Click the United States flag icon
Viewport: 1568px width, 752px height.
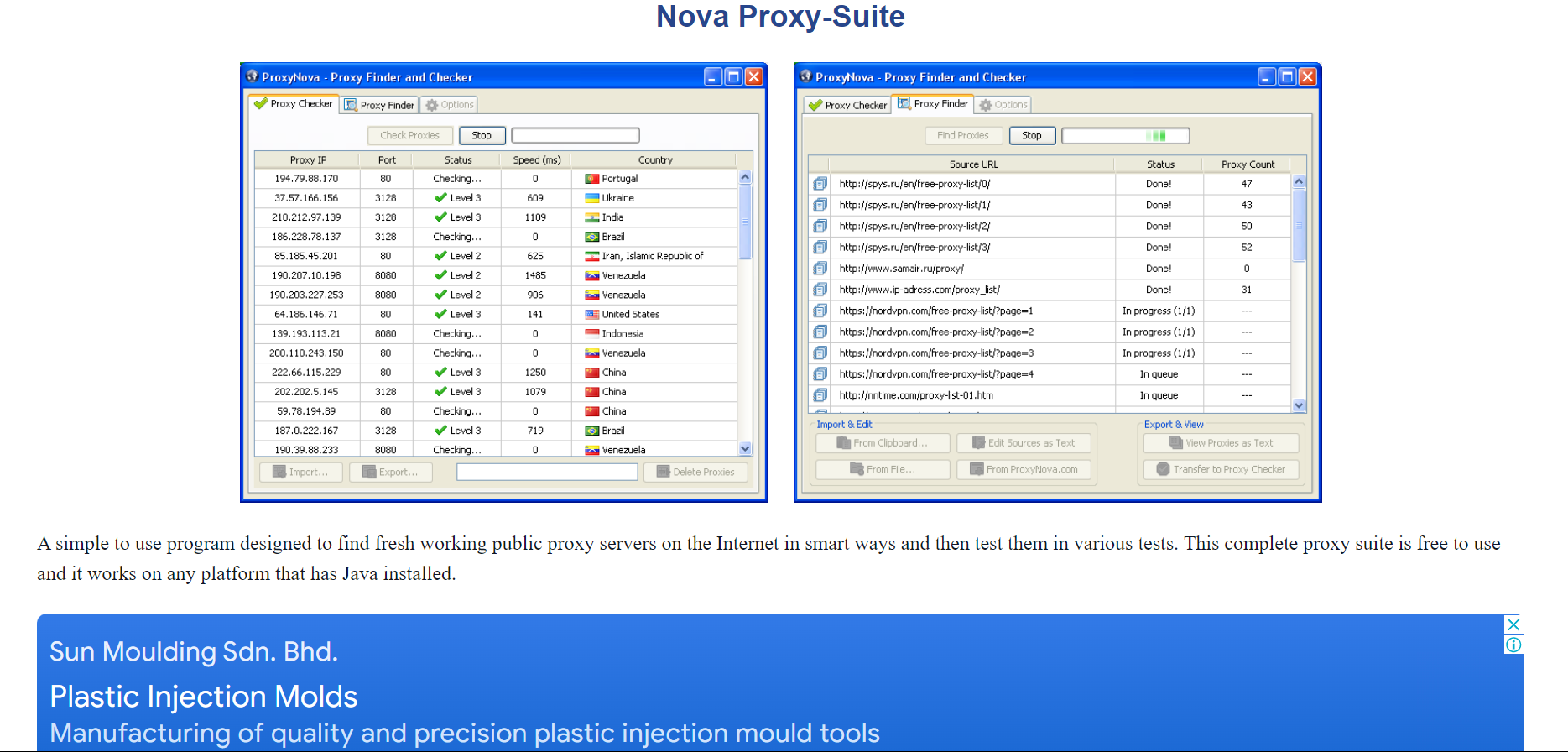[591, 314]
